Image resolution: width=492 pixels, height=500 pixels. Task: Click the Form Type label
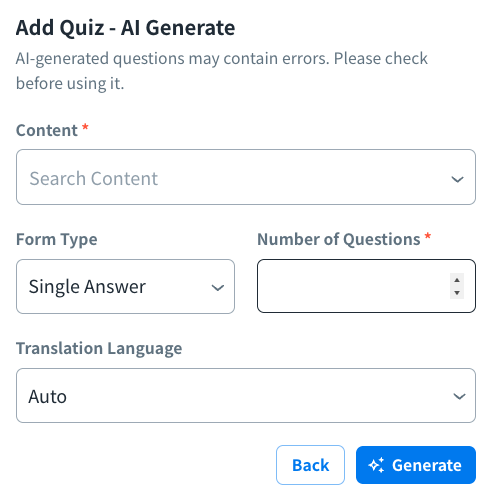[57, 240]
